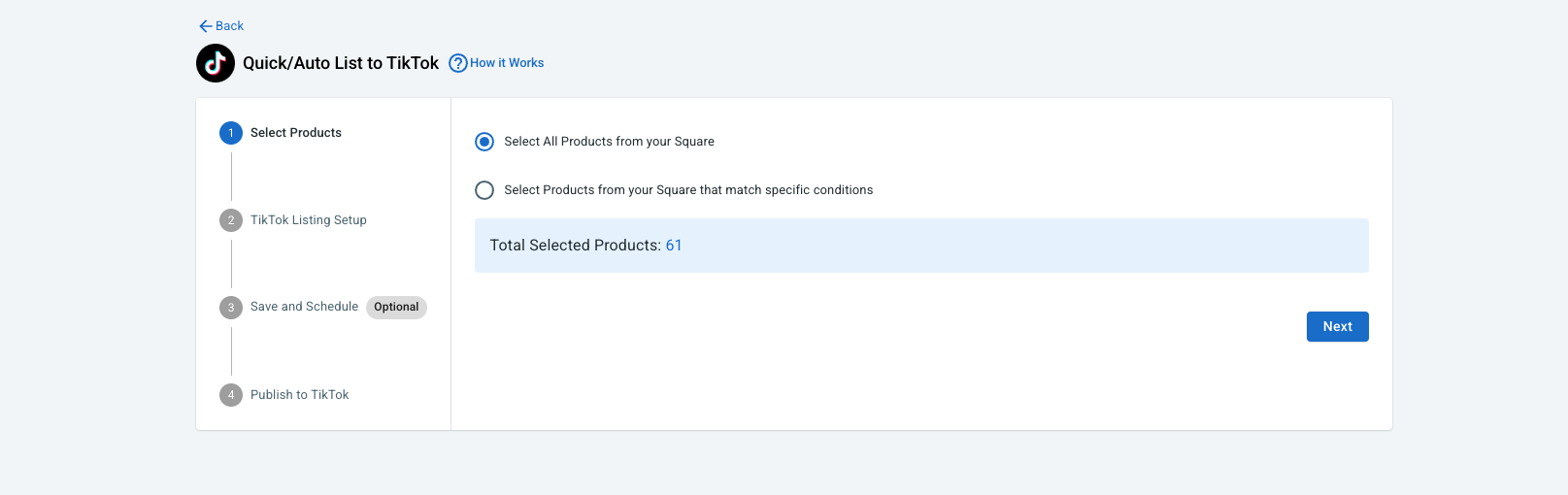Open TikTok Listing Setup step
1568x495 pixels.
(309, 220)
